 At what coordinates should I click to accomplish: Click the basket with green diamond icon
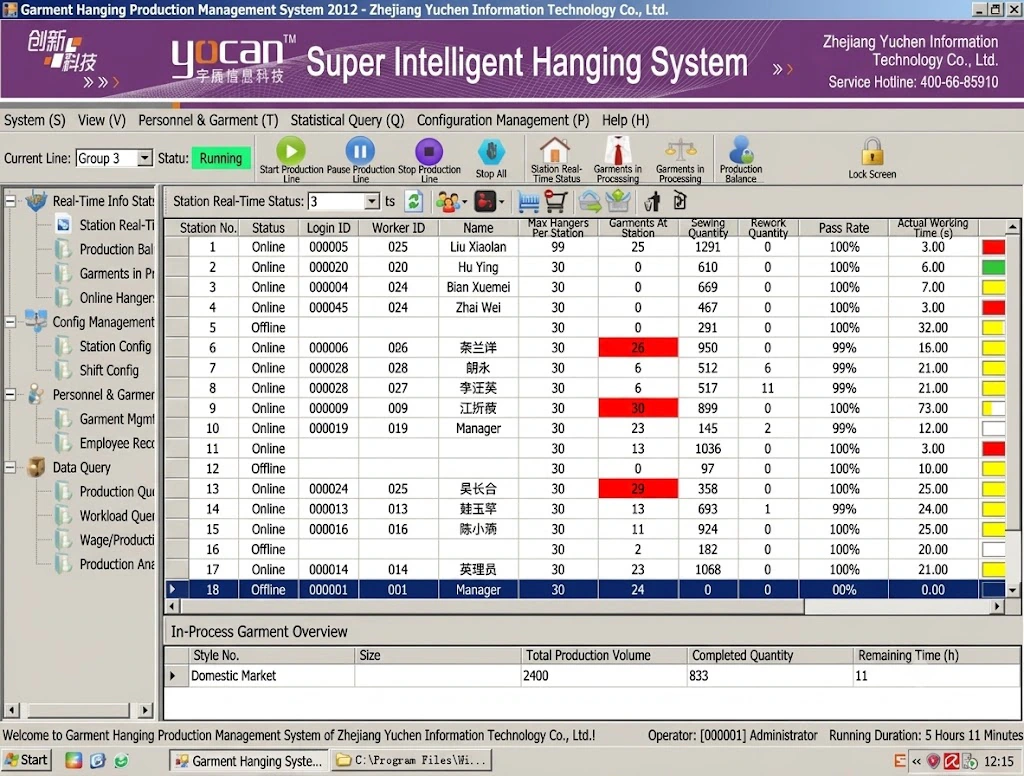[x=618, y=202]
